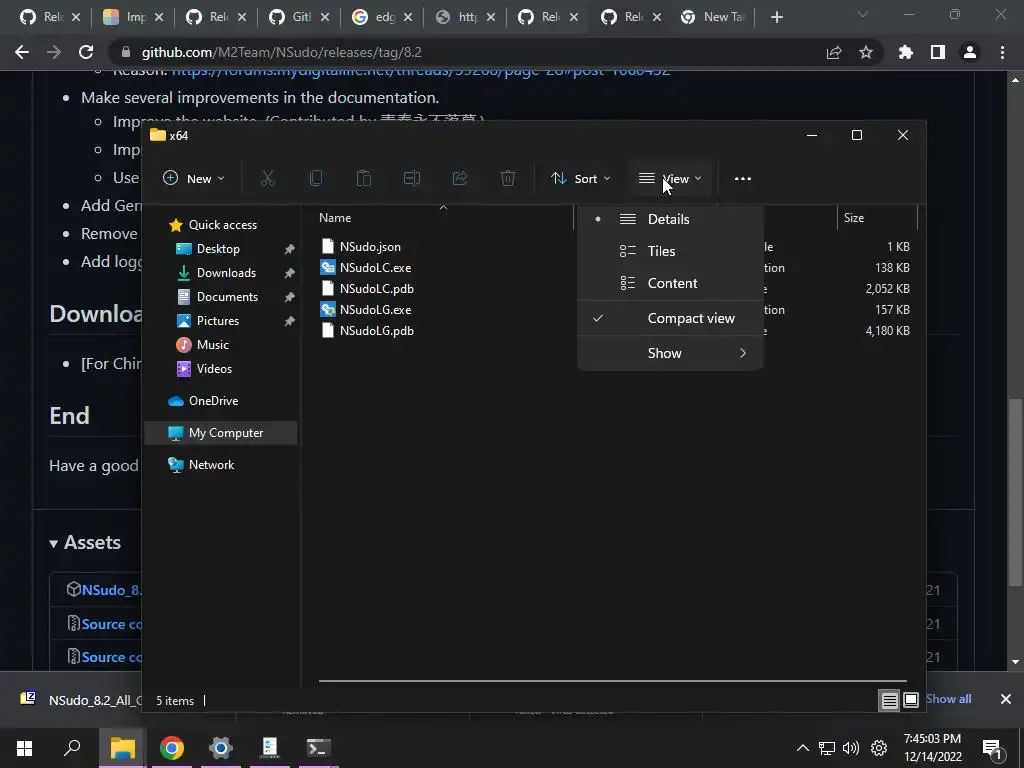Select Quick access in navigation pane
Image resolution: width=1024 pixels, height=768 pixels.
[223, 225]
